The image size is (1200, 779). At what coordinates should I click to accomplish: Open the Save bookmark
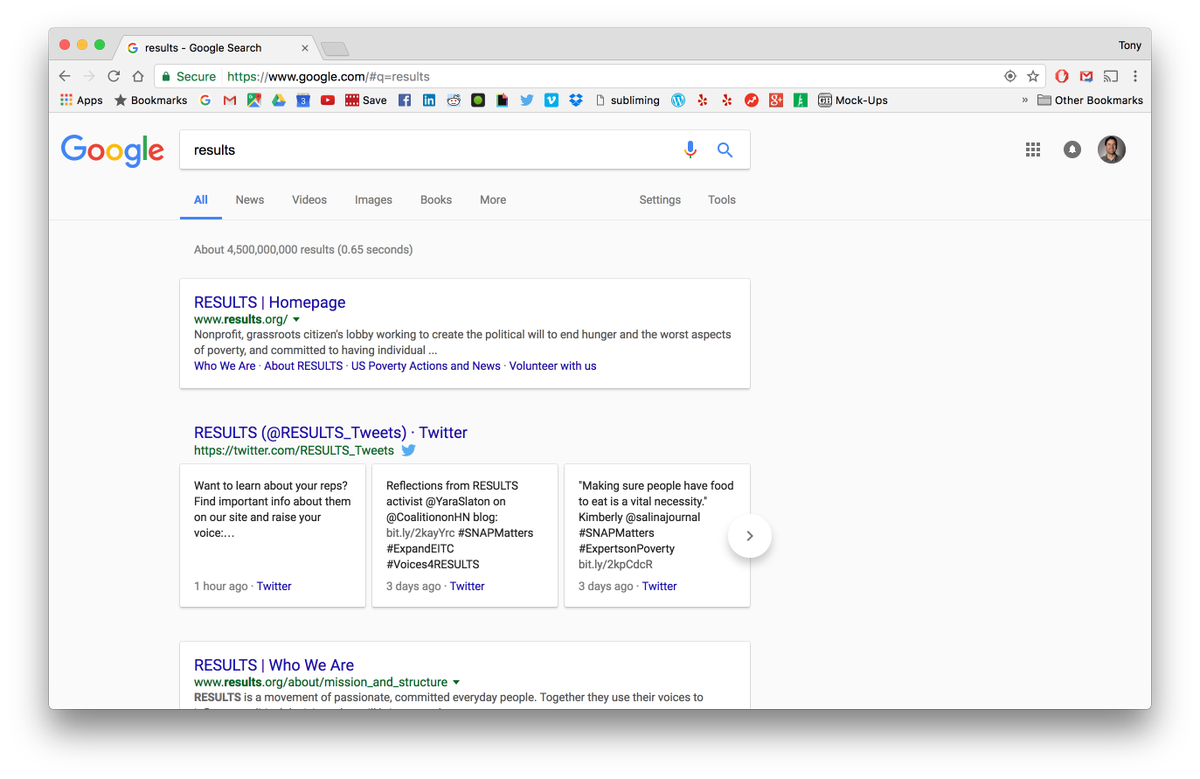366,100
